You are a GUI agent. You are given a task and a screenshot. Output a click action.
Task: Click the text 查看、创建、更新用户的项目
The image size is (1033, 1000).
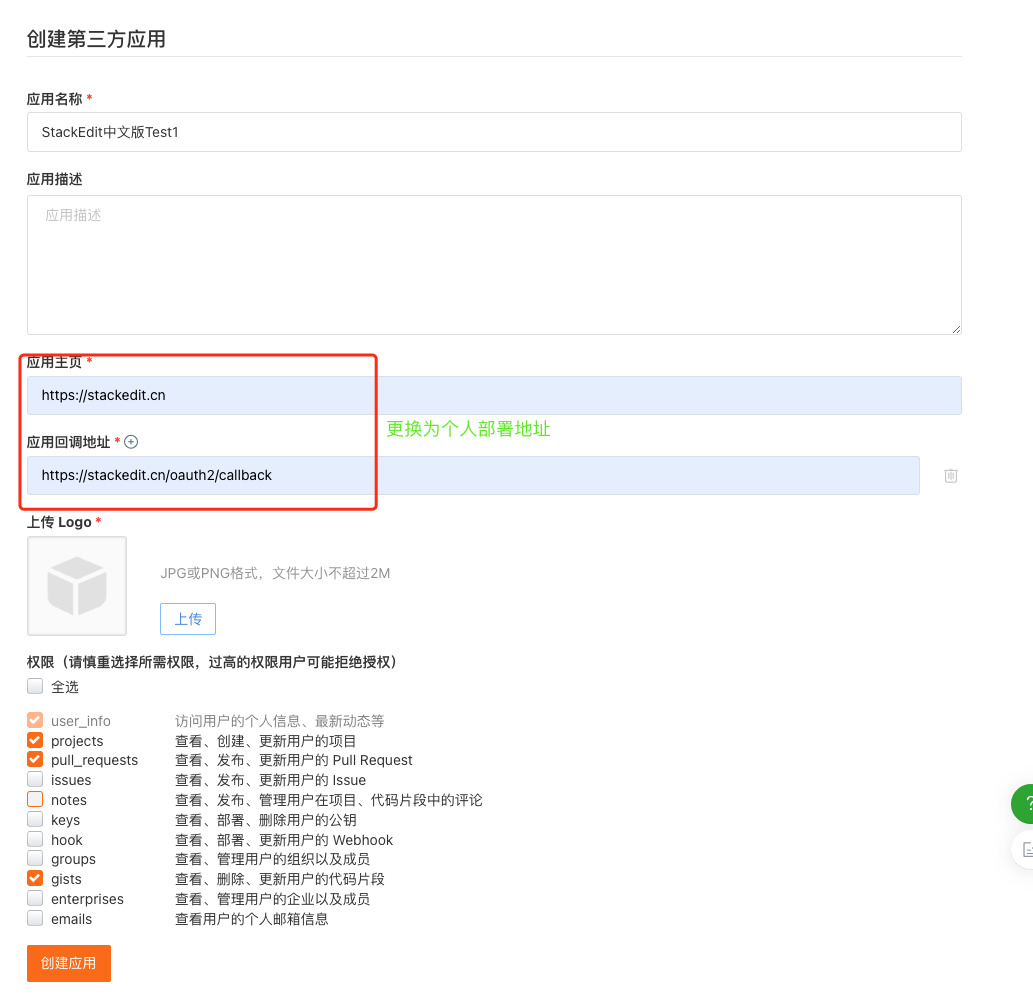click(265, 741)
